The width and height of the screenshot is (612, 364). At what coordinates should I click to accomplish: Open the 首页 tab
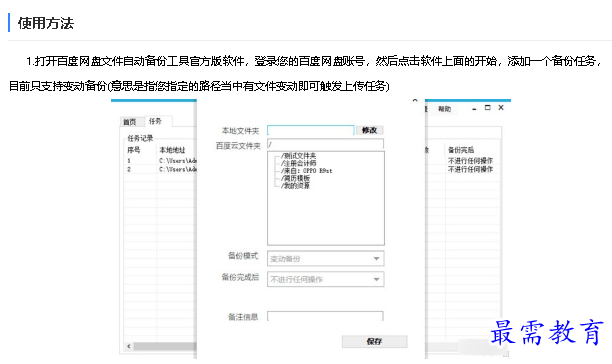pos(130,122)
